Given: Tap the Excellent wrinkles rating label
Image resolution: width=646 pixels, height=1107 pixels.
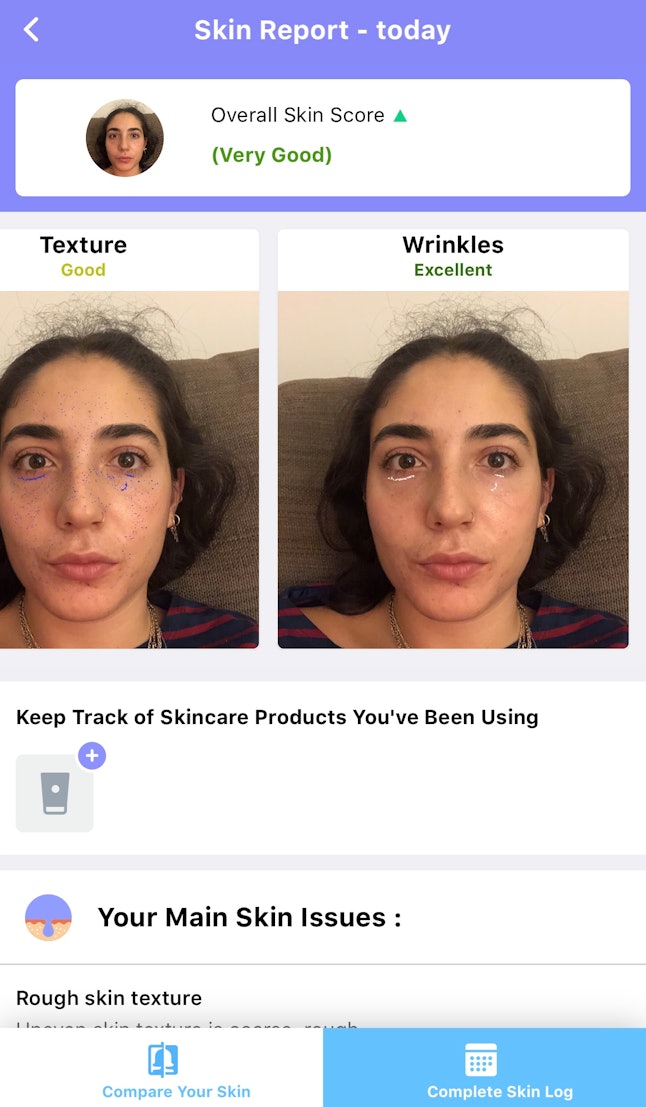Looking at the screenshot, I should (x=453, y=270).
